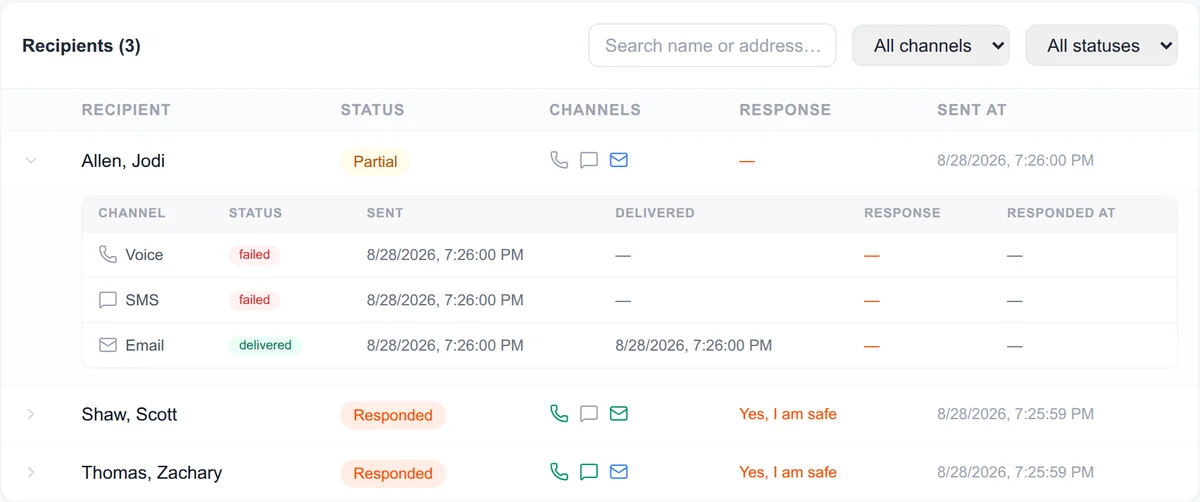Collapse the Allen, Jodi recipient row
The image size is (1200, 502).
(x=31, y=160)
